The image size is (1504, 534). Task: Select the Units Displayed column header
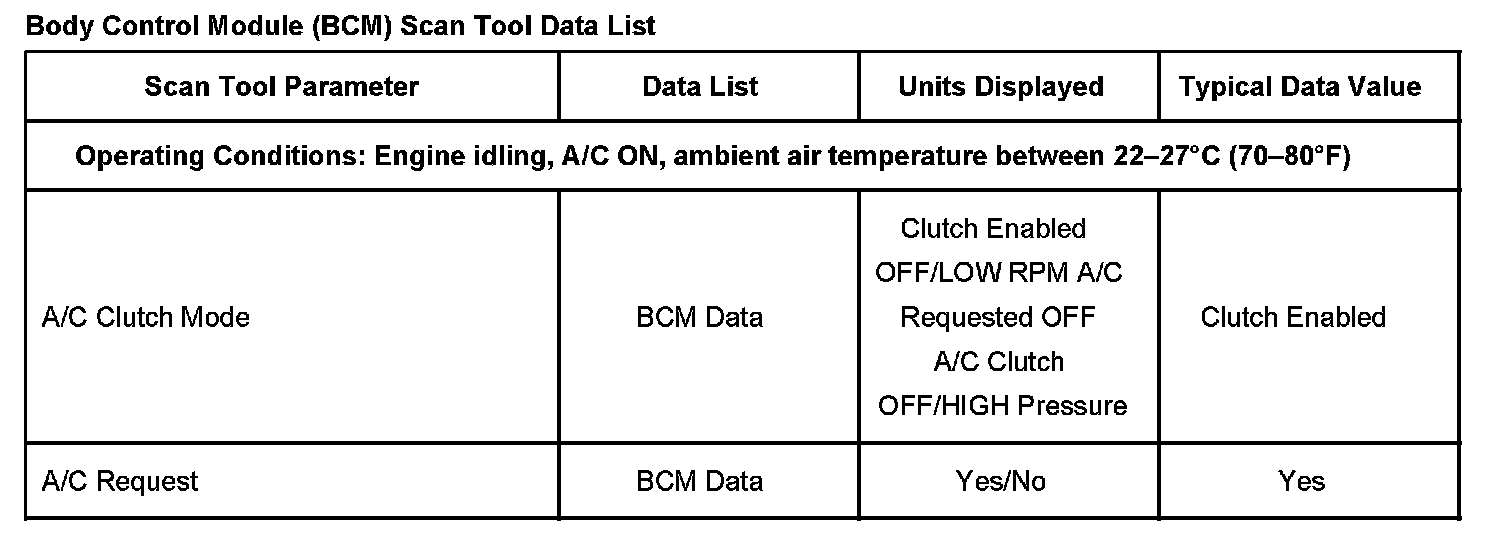(x=1001, y=87)
